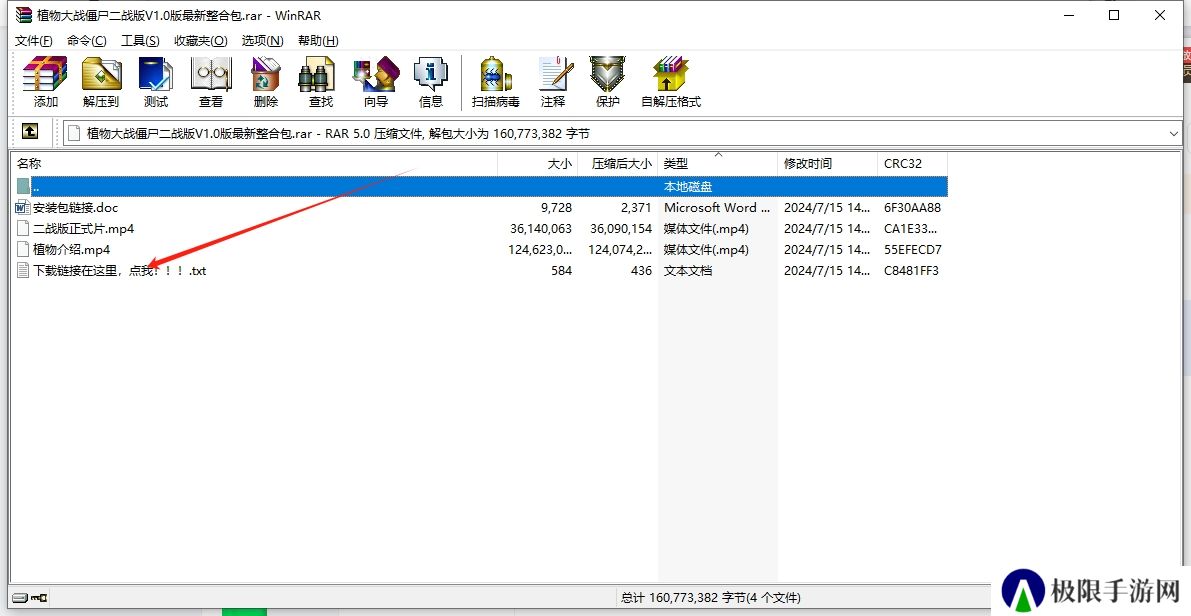Screen dimensions: 1191x616
Task: Open the Commands (命令) menu
Action: (87, 40)
